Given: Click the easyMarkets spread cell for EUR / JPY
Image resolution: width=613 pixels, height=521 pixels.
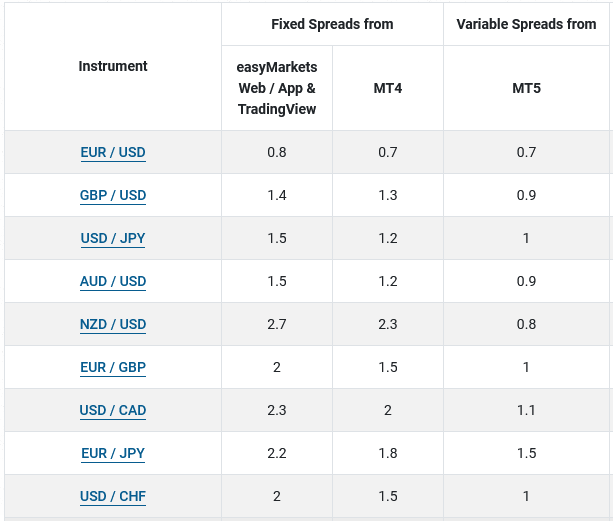Looking at the screenshot, I should coord(277,453).
